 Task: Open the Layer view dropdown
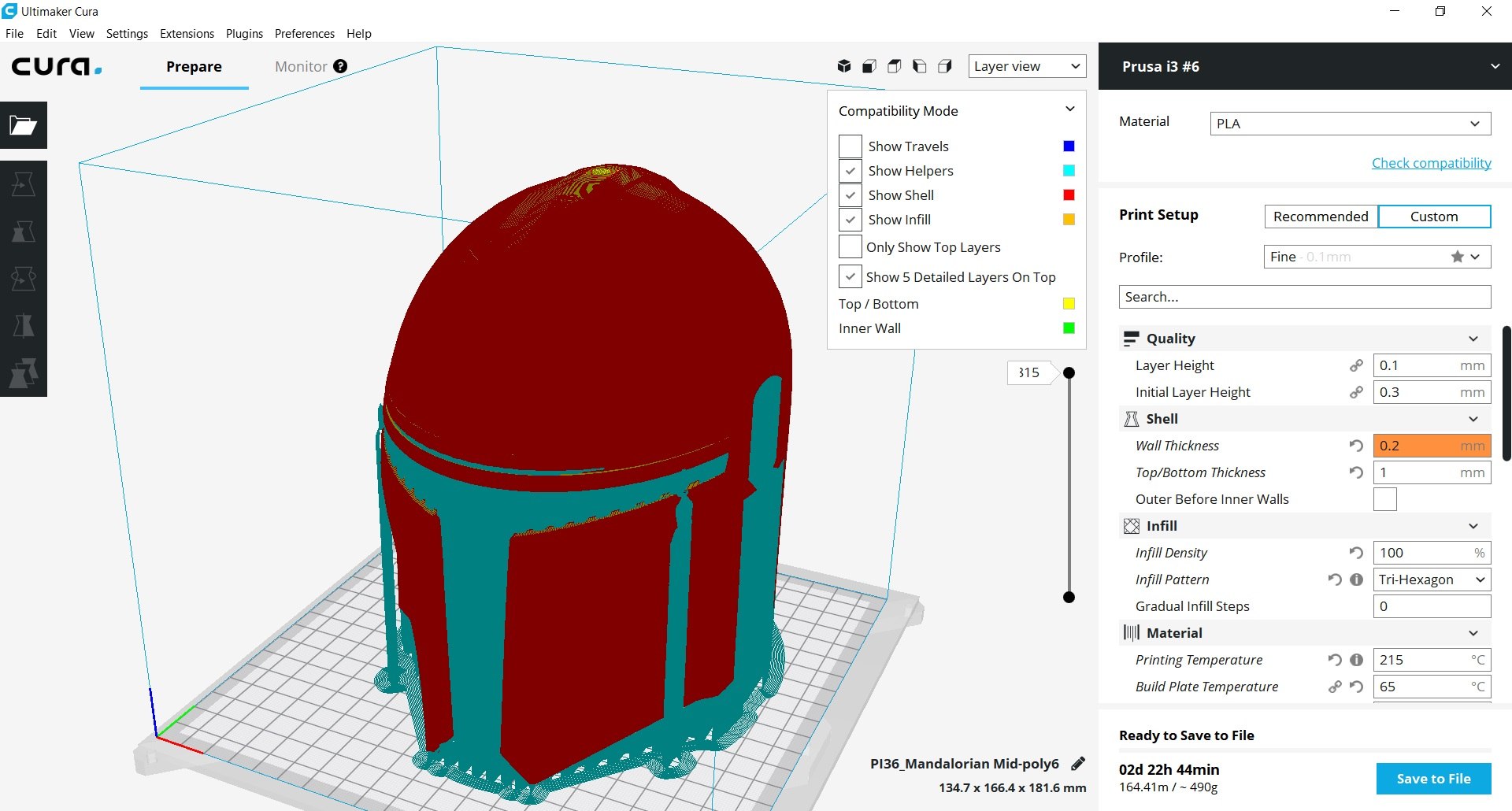point(1027,66)
